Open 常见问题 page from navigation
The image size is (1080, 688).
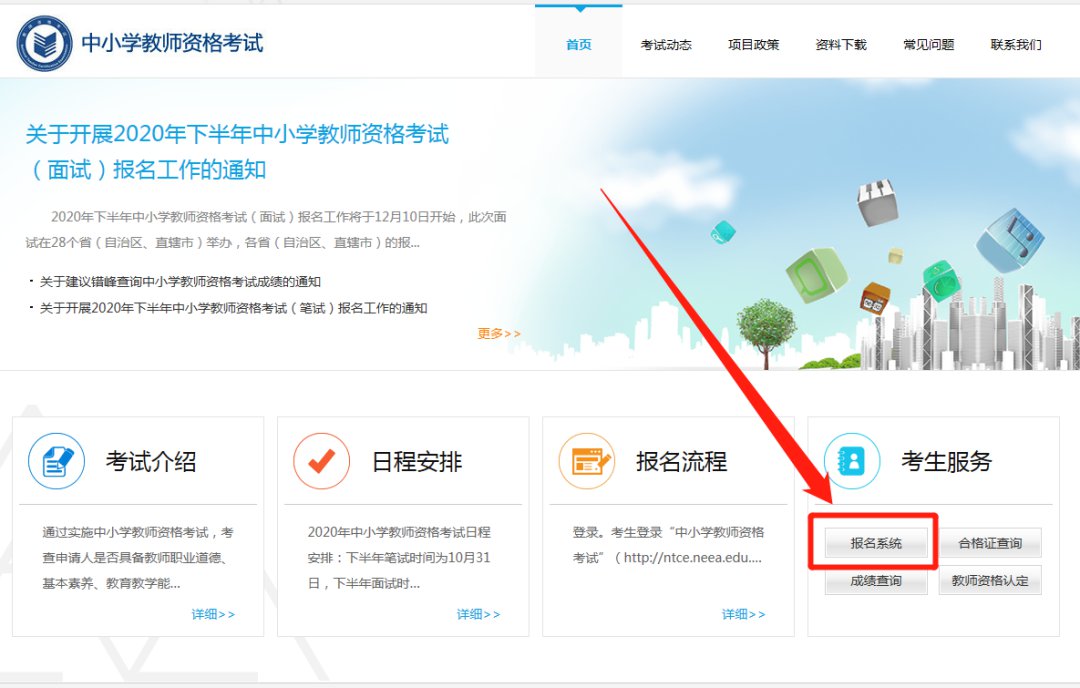(928, 45)
